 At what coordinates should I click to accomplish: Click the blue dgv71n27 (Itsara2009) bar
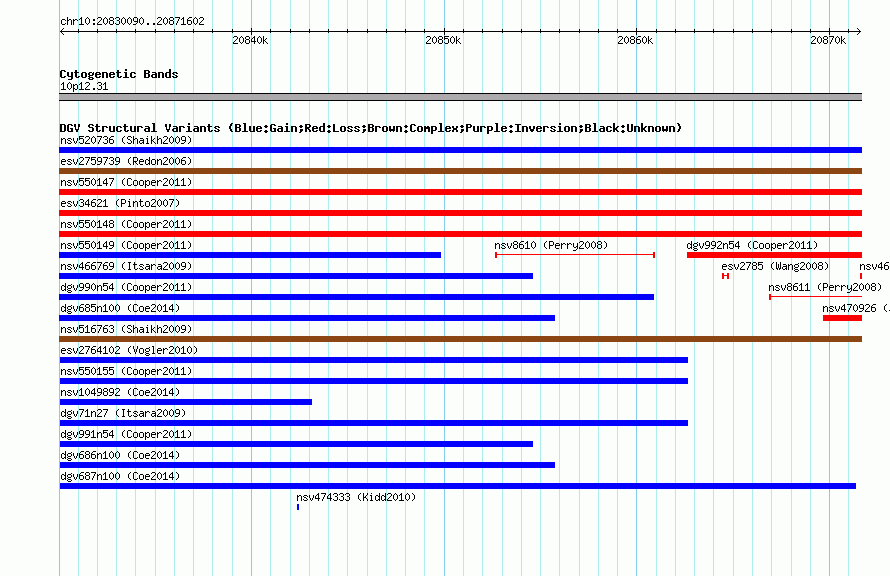[x=373, y=423]
